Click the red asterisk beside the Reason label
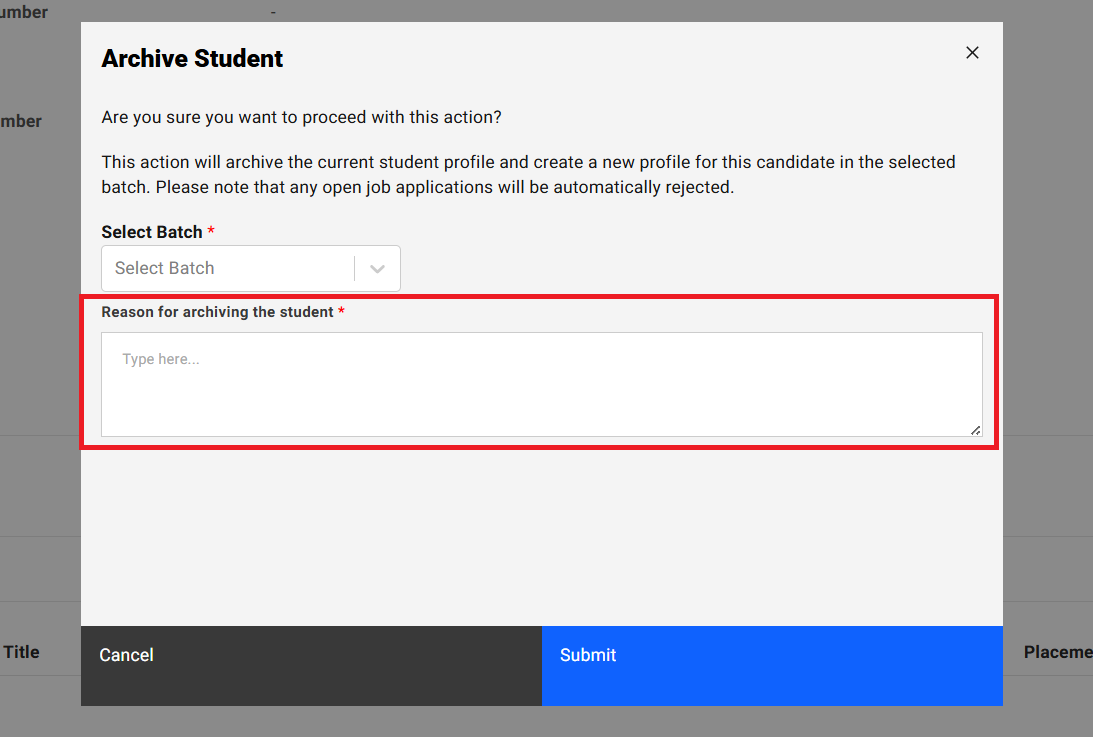The width and height of the screenshot is (1093, 737). (x=341, y=312)
